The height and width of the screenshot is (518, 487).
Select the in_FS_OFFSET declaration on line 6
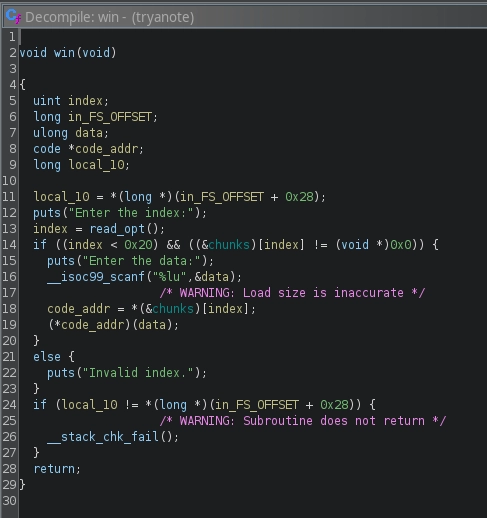point(110,117)
